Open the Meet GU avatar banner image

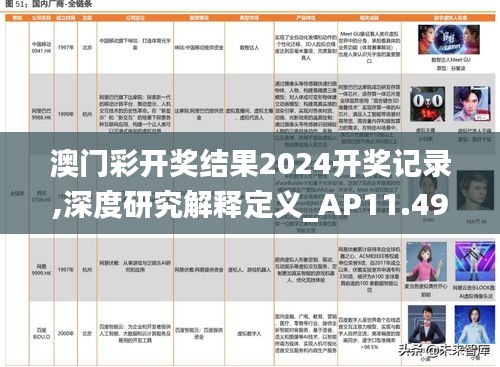click(449, 39)
